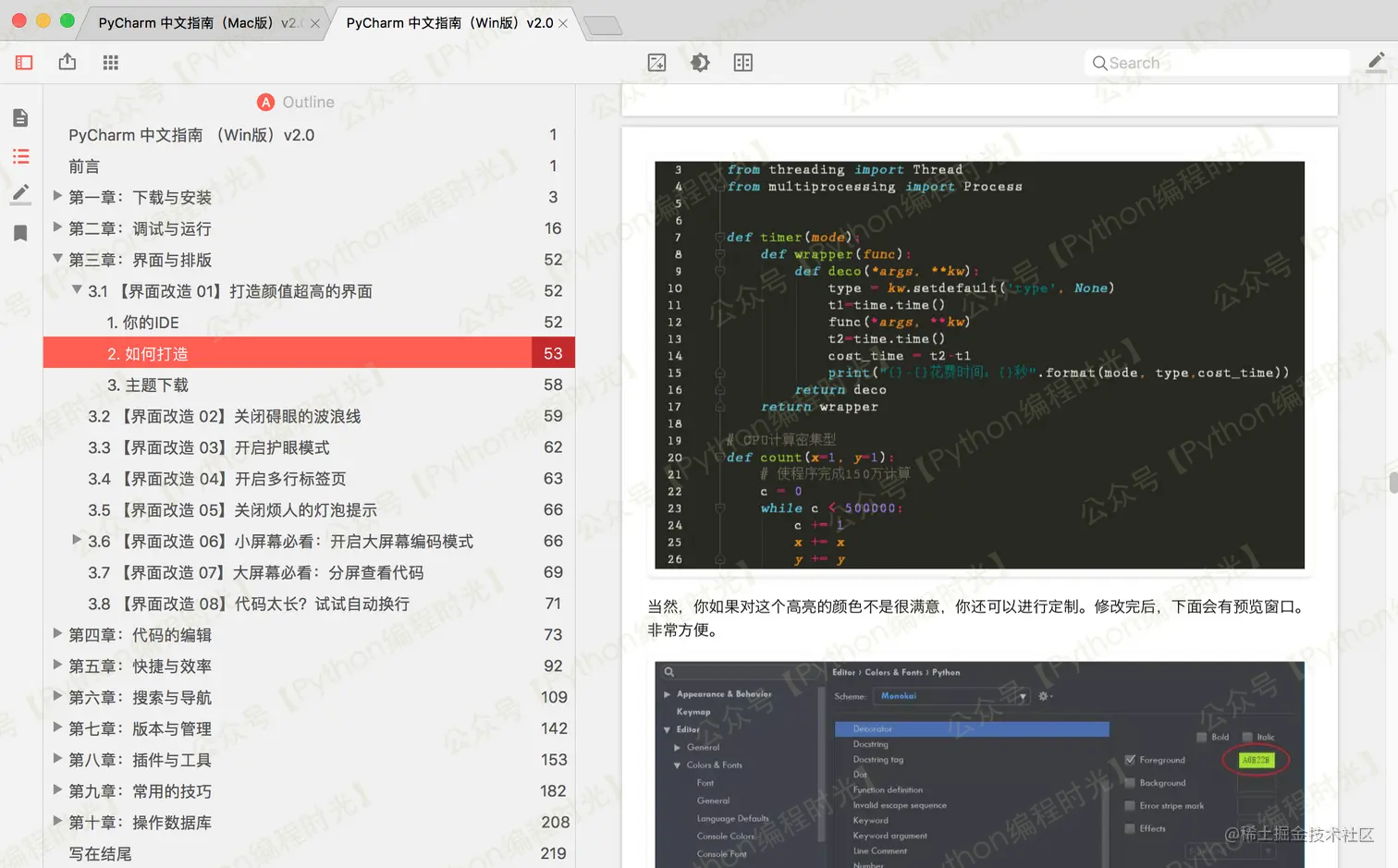Switch to two-page layout icon
The height and width of the screenshot is (868, 1398).
click(x=743, y=62)
